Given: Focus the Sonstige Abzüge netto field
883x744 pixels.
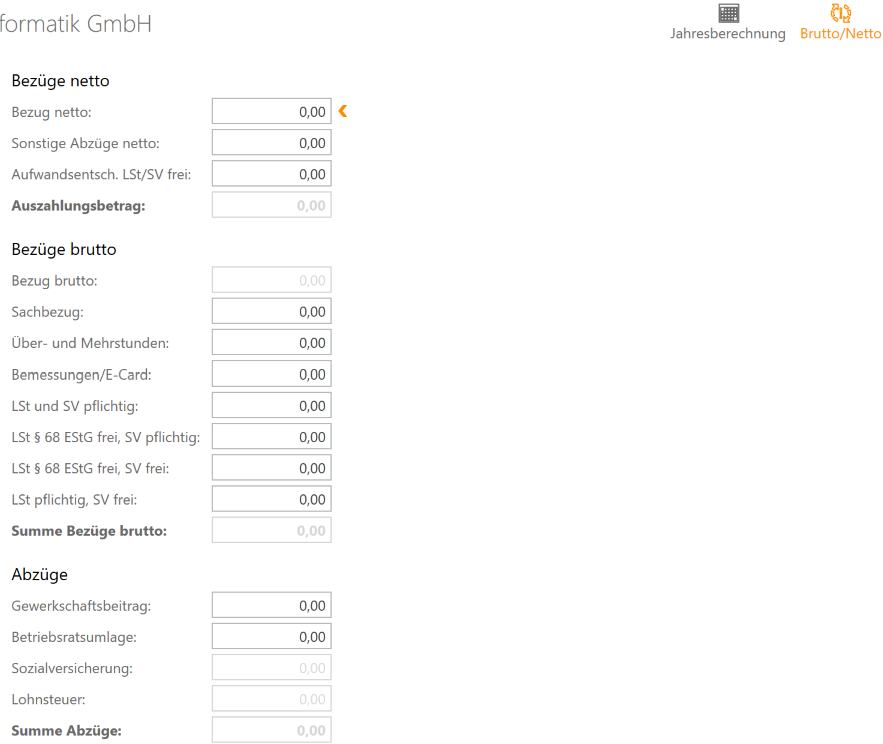Looking at the screenshot, I should coord(271,143).
